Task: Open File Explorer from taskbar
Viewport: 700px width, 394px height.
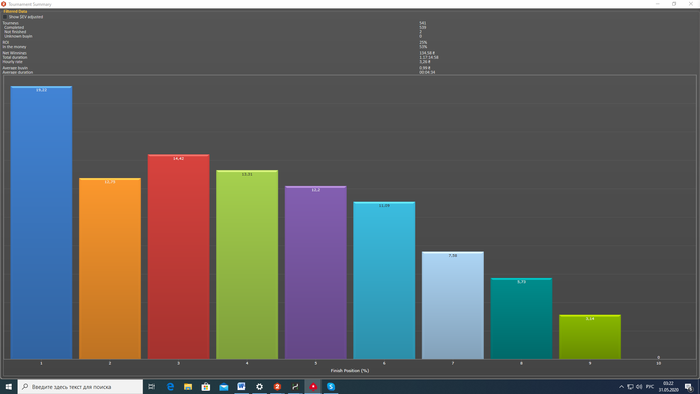Action: click(x=188, y=386)
